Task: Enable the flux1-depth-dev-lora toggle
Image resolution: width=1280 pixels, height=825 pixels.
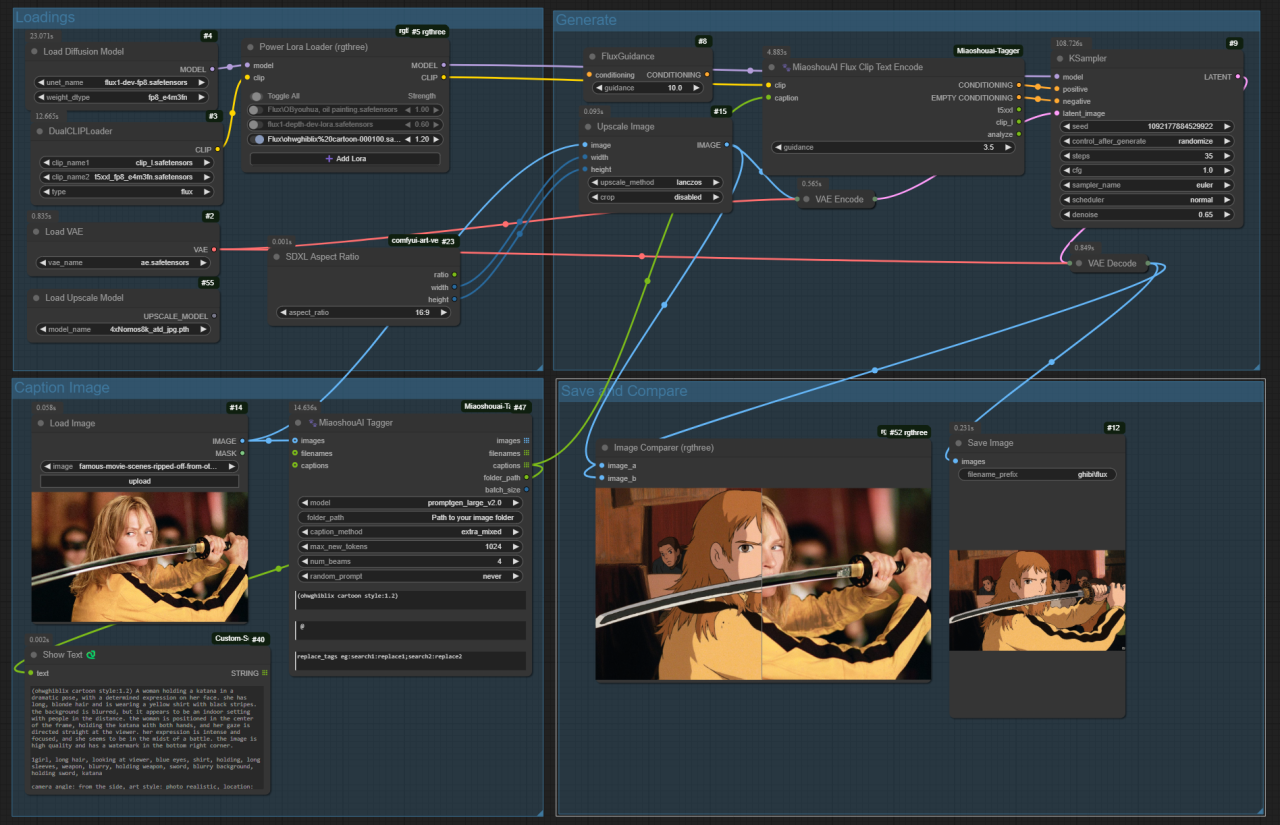Action: (257, 124)
